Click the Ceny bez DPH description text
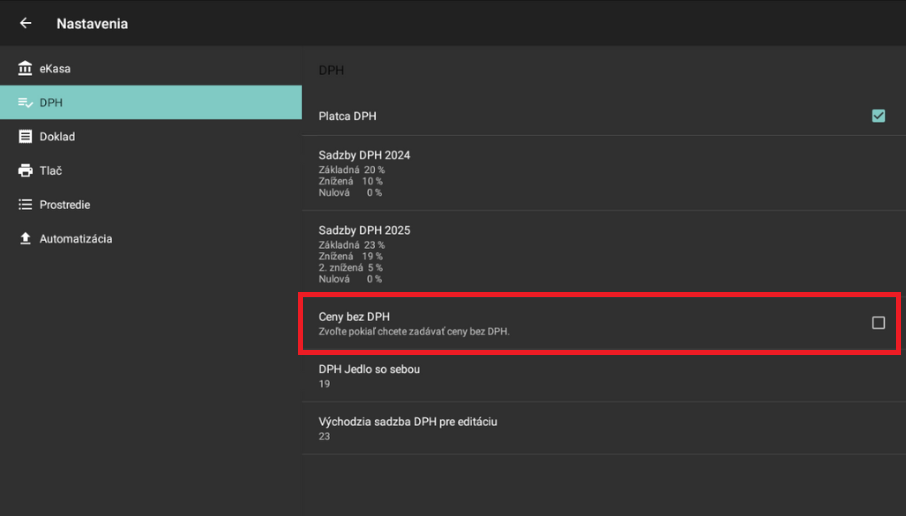Screen dimensions: 906x516 tap(414, 331)
